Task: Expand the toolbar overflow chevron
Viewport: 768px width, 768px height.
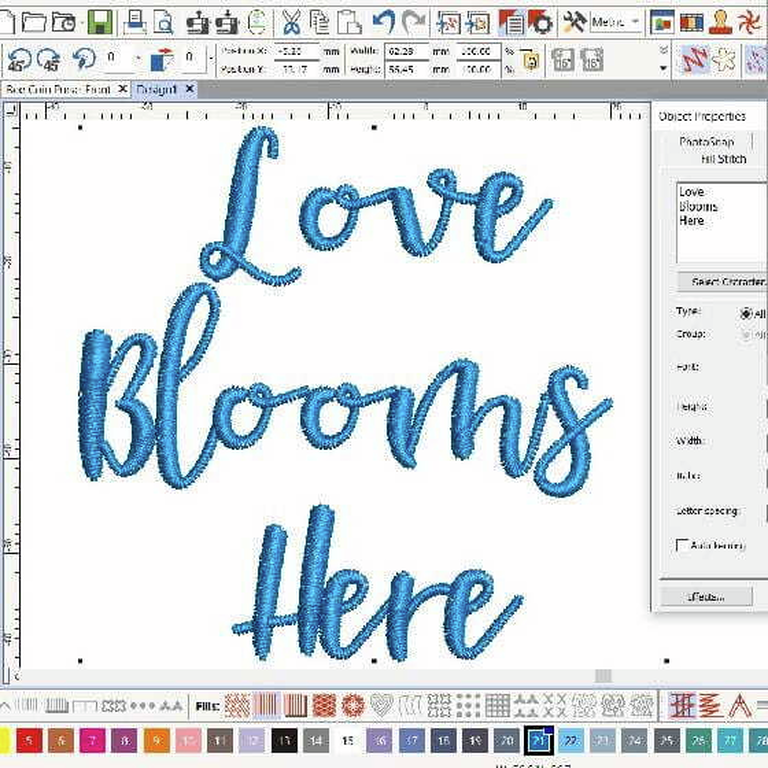Action: (662, 48)
